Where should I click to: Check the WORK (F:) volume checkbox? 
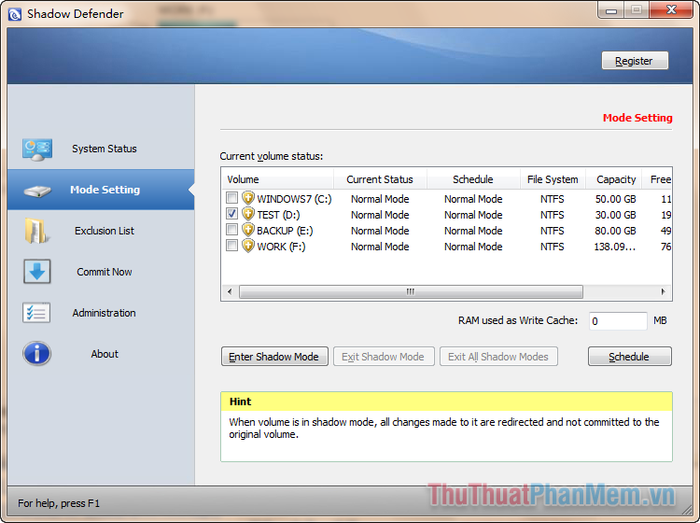(232, 245)
